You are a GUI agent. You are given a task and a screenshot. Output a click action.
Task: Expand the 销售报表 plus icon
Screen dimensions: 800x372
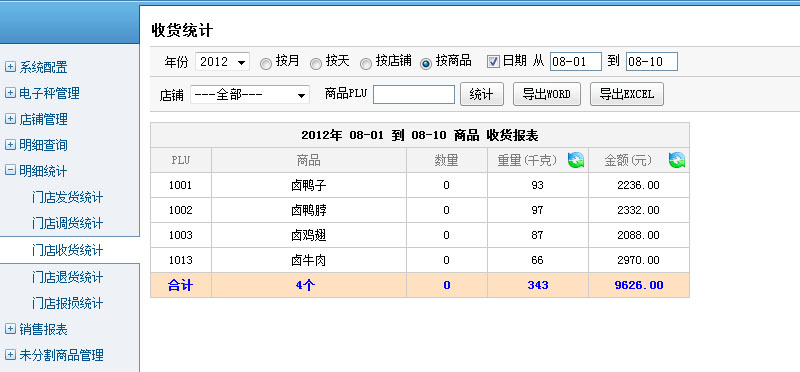point(10,329)
